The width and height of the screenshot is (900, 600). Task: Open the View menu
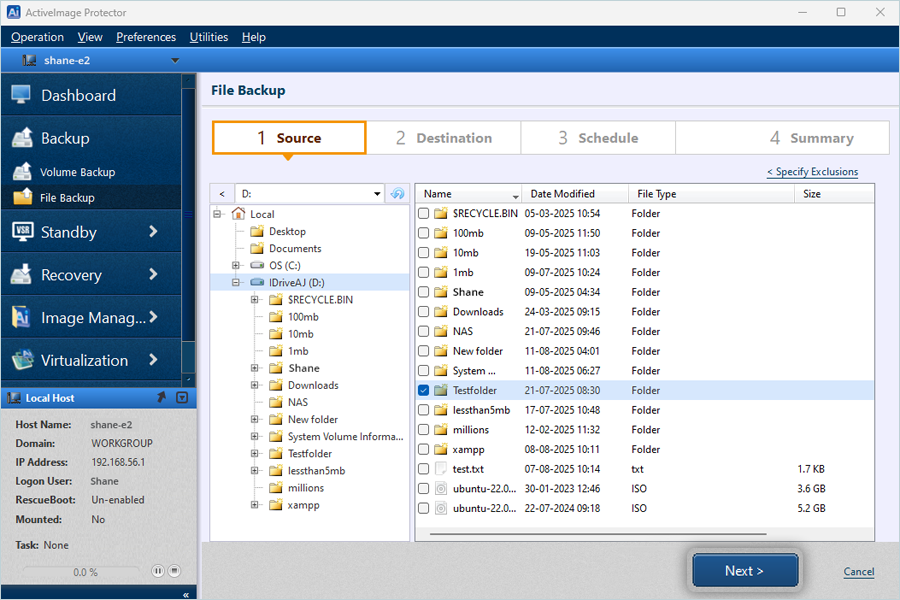(90, 37)
